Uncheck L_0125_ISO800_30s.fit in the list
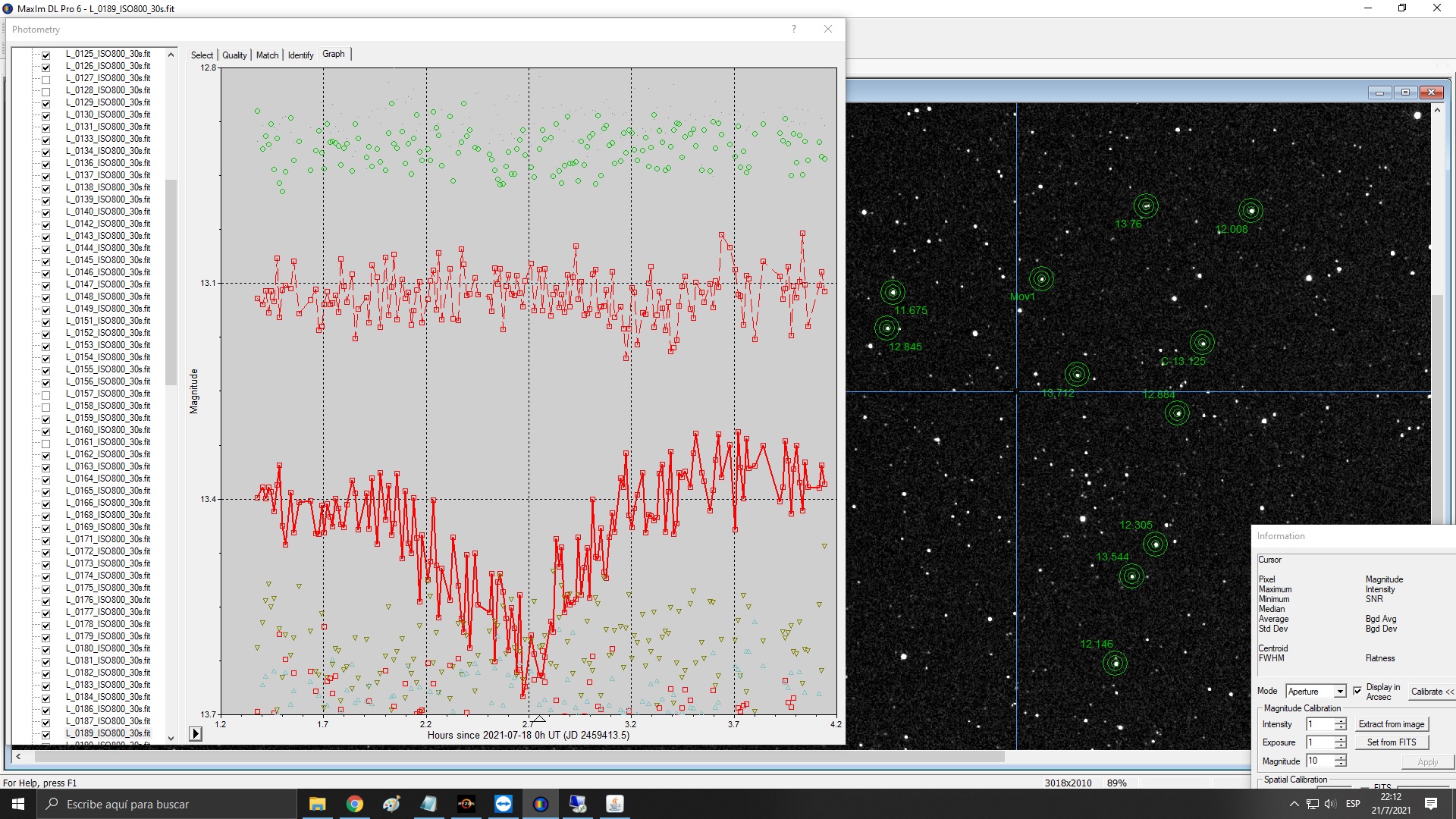This screenshot has width=1456, height=819. [x=45, y=55]
